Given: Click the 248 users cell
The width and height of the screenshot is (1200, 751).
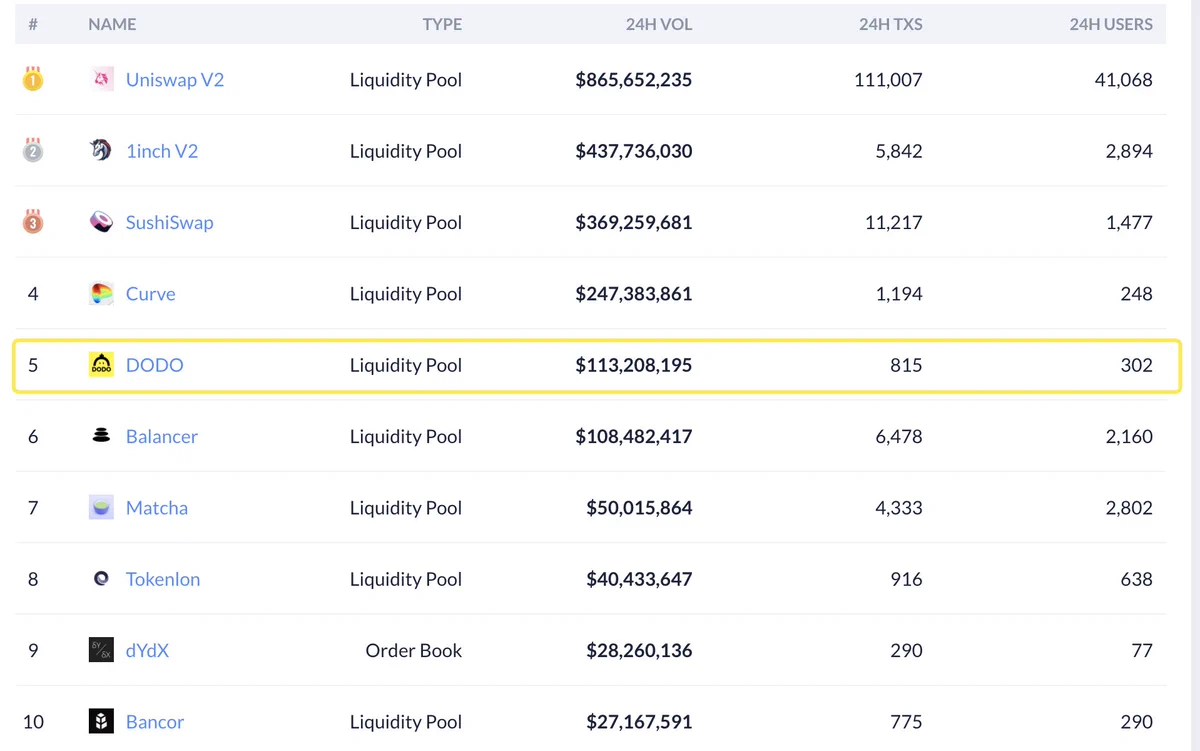Looking at the screenshot, I should (1137, 294).
